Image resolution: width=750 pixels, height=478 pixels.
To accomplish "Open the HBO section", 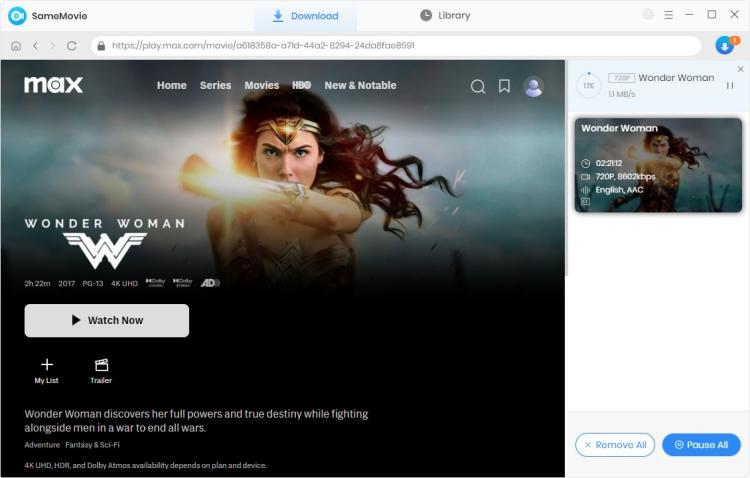I will [301, 85].
